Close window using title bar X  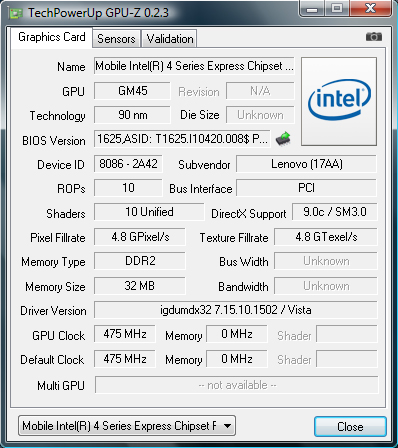tap(370, 8)
